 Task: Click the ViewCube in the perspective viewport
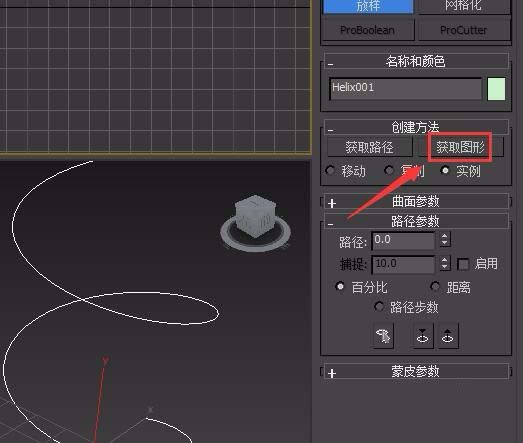(255, 216)
